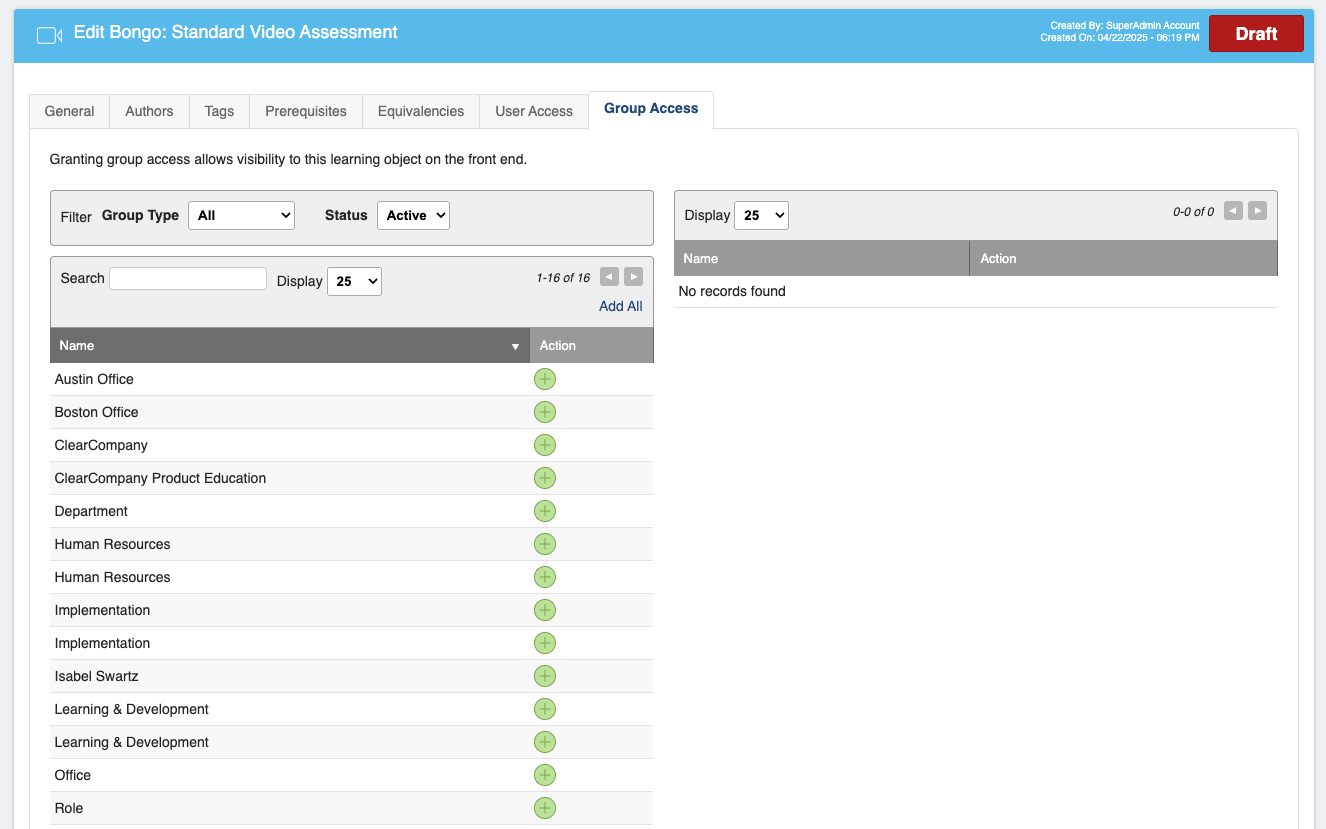This screenshot has width=1326, height=829.
Task: Click the ClearCompany Product Education name
Action: (161, 478)
